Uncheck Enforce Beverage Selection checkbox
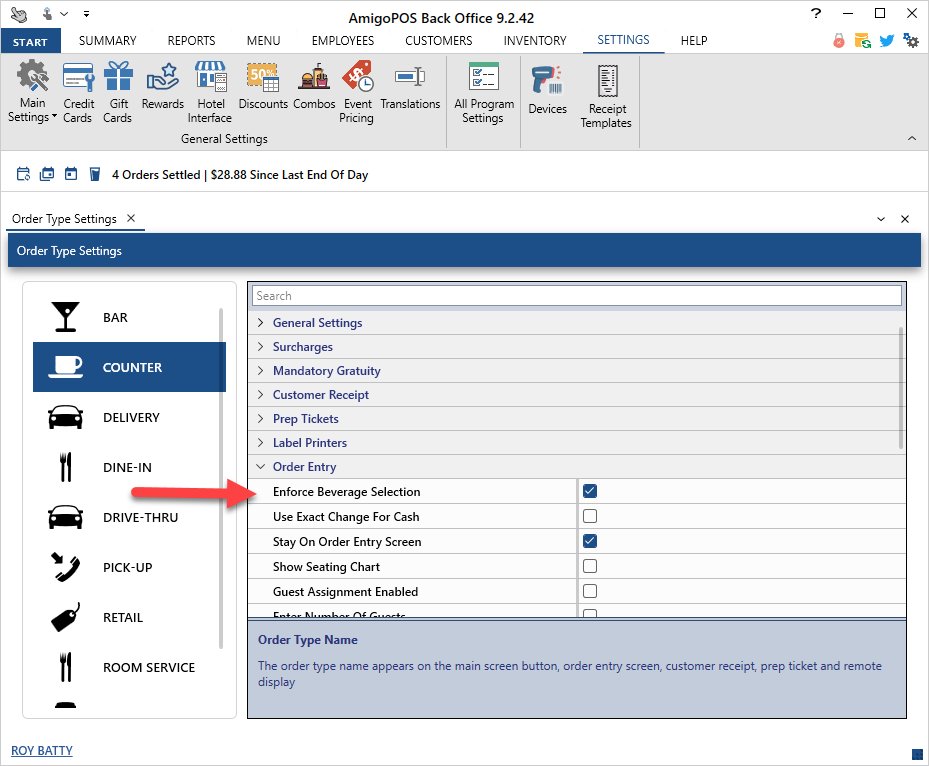Image resolution: width=929 pixels, height=766 pixels. [x=590, y=491]
